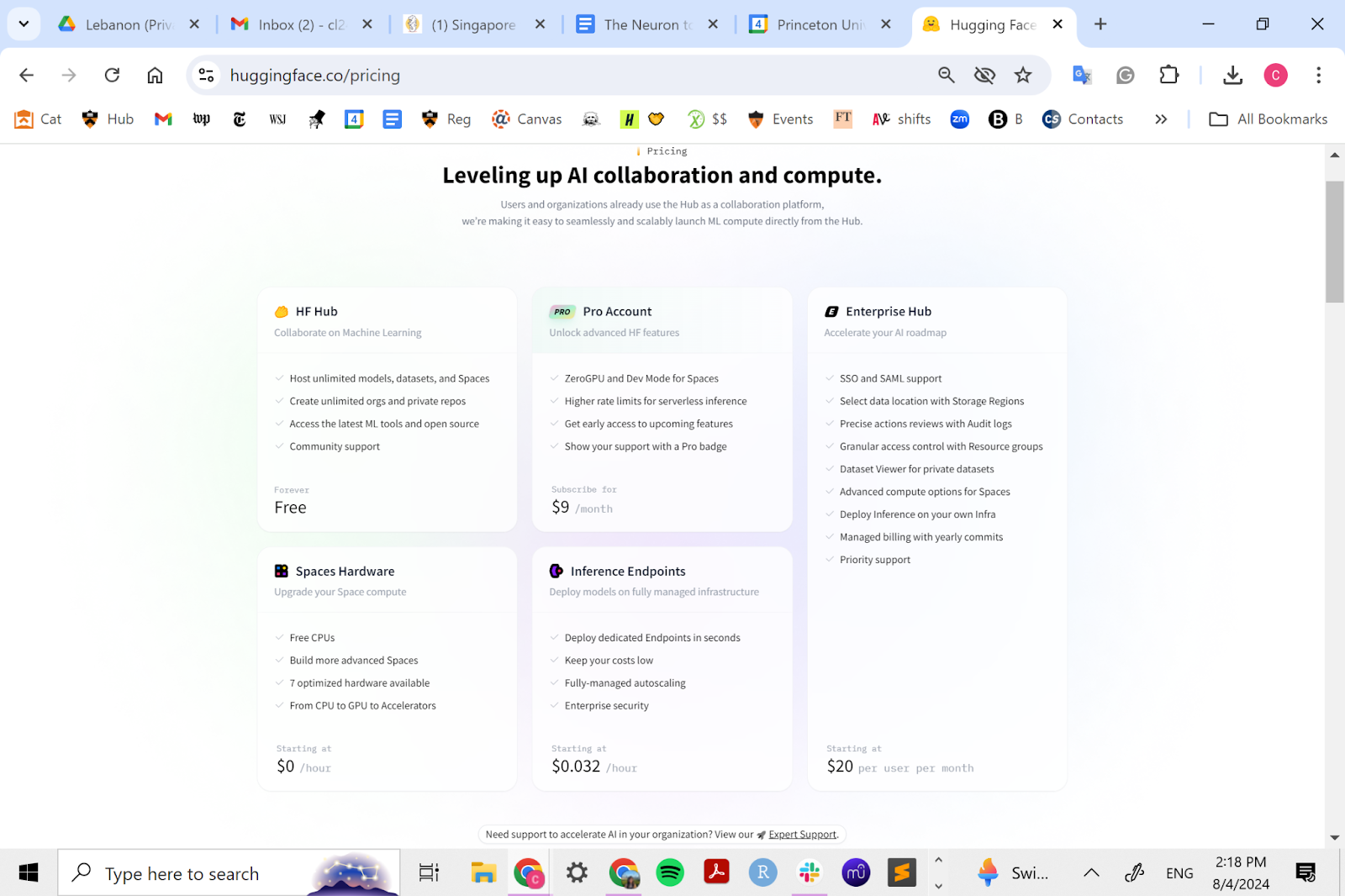Open the FT bookmark icon
Image resolution: width=1345 pixels, height=896 pixels.
coord(842,119)
